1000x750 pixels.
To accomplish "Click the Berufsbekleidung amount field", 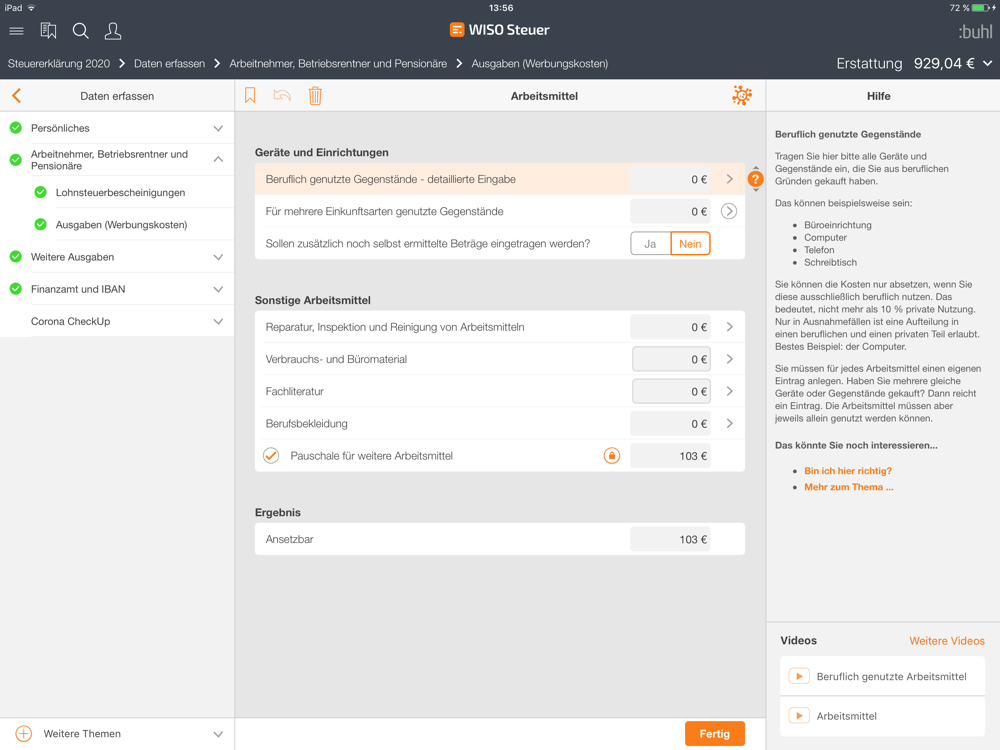I will point(670,423).
